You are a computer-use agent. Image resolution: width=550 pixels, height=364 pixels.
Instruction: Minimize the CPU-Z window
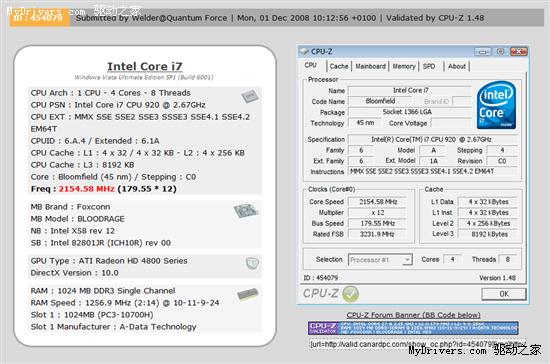[x=483, y=52]
